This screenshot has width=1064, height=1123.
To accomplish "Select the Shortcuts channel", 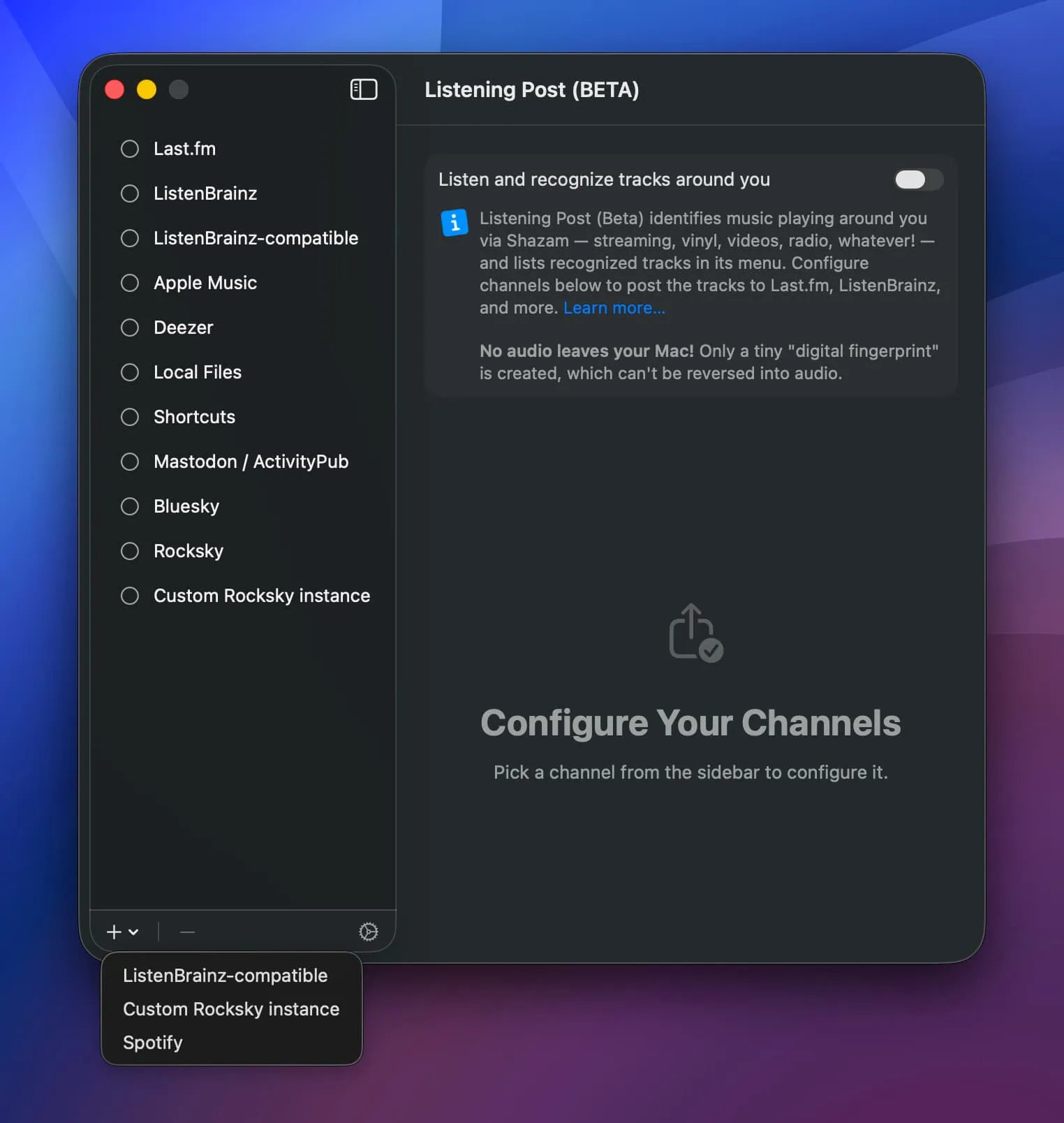I will tap(194, 417).
